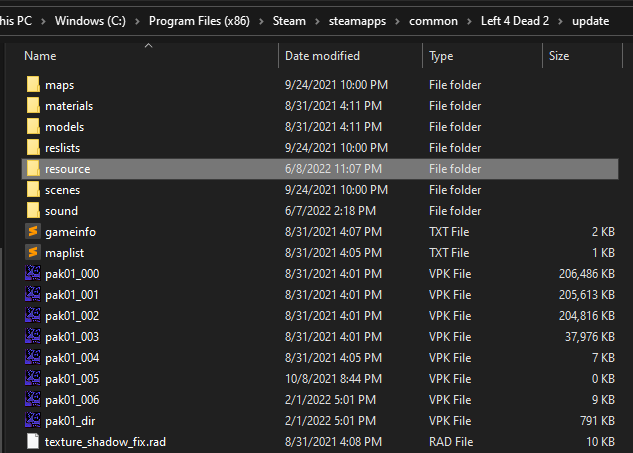Image resolution: width=633 pixels, height=453 pixels.
Task: Sort by the Date modified column header
Action: (x=322, y=56)
